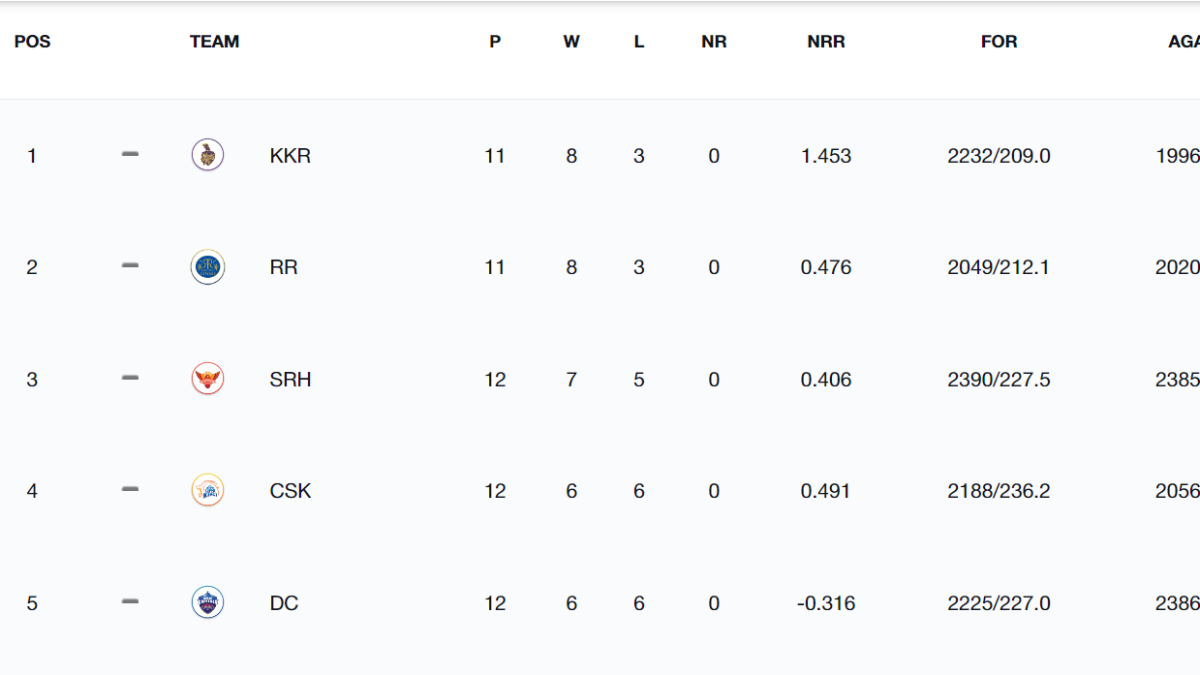Click the CSK team logo
Viewport: 1200px width, 675px height.
(207, 491)
